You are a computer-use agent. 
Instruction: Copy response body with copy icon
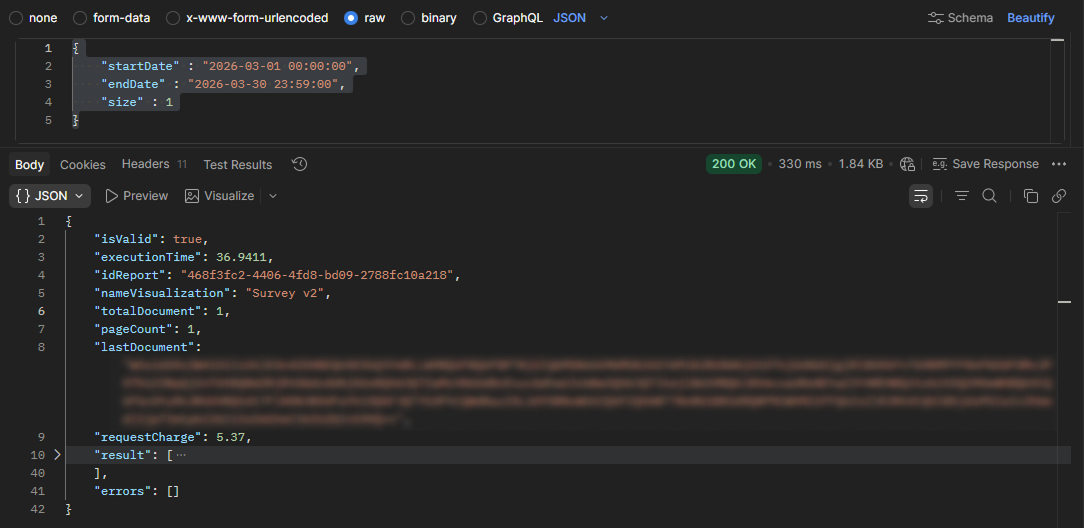click(1031, 196)
